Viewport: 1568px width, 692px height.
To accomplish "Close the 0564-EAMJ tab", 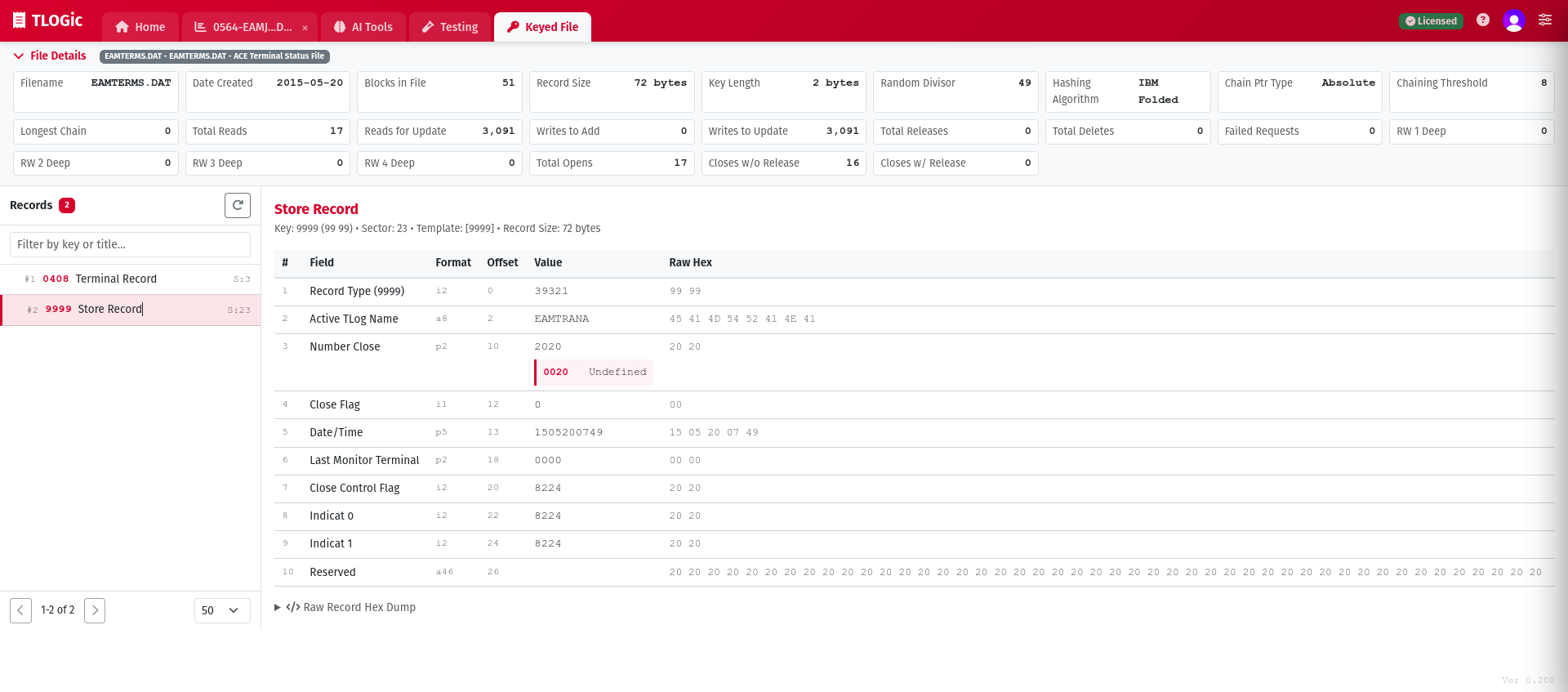I will pos(305,28).
